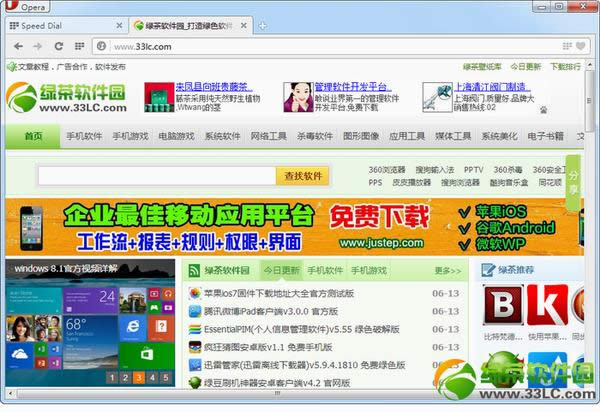Open 绿茶壁纸库 top link
Image resolution: width=600 pixels, height=412 pixels.
[482, 67]
